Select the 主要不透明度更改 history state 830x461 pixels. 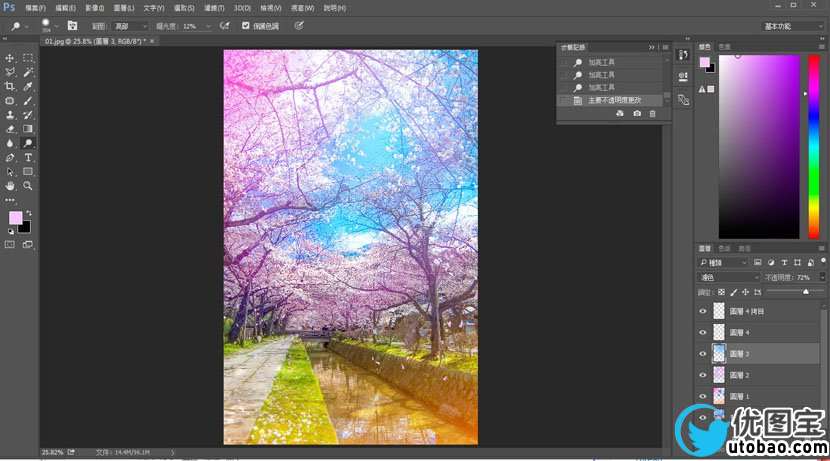pyautogui.click(x=612, y=100)
